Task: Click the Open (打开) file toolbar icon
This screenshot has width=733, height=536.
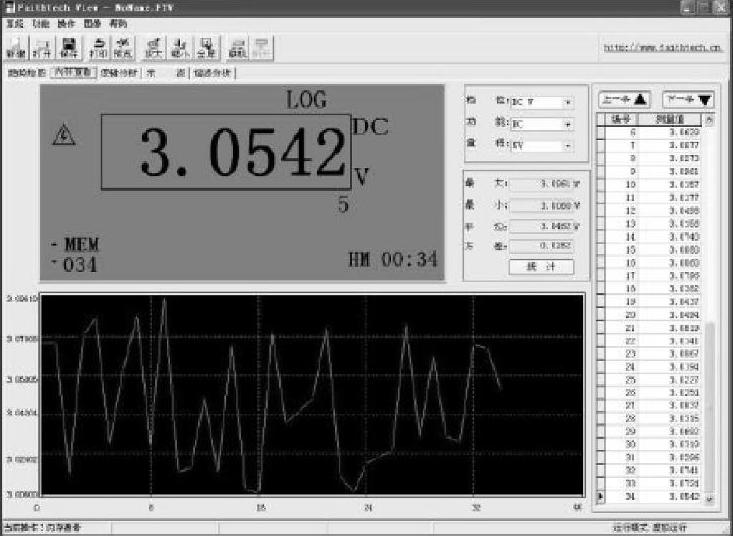Action: point(42,46)
